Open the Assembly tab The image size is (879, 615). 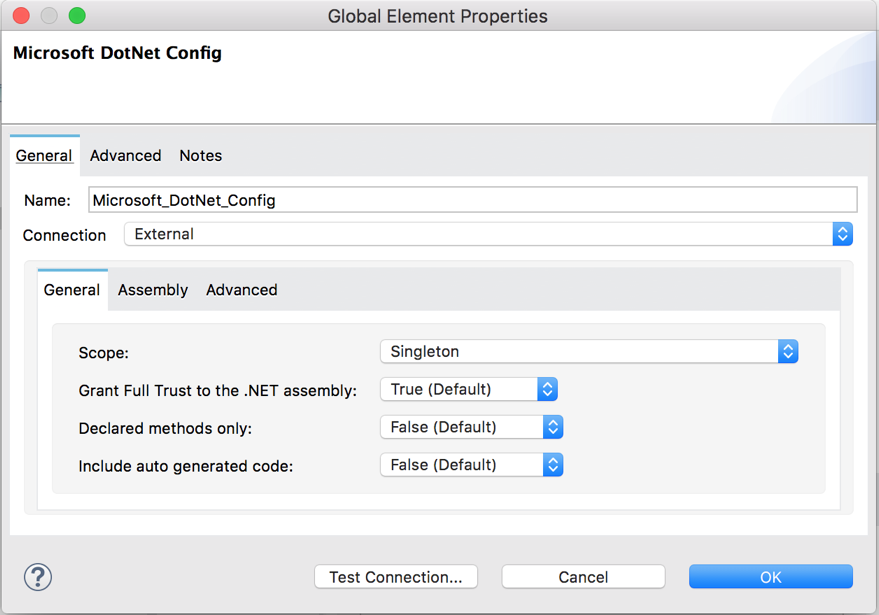tap(152, 289)
